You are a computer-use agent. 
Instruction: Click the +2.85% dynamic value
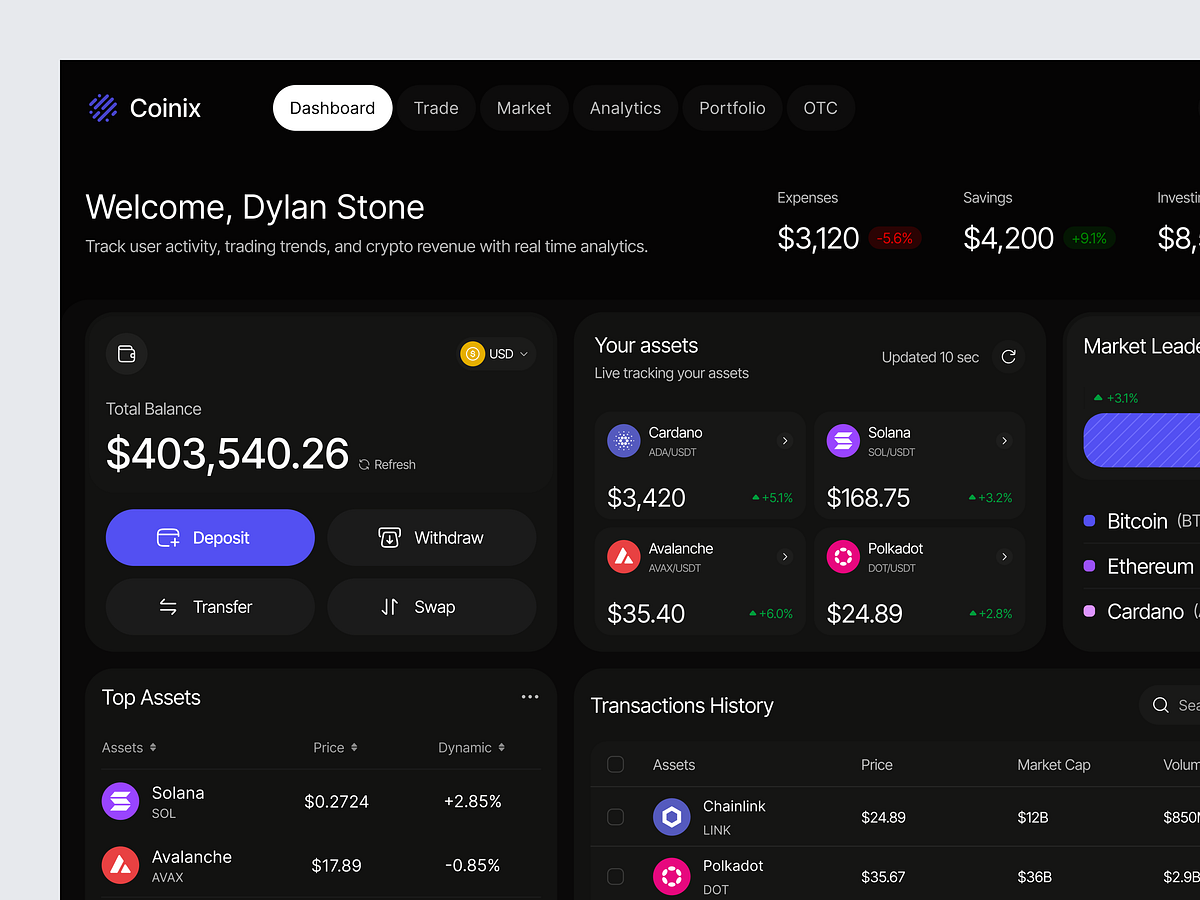472,801
